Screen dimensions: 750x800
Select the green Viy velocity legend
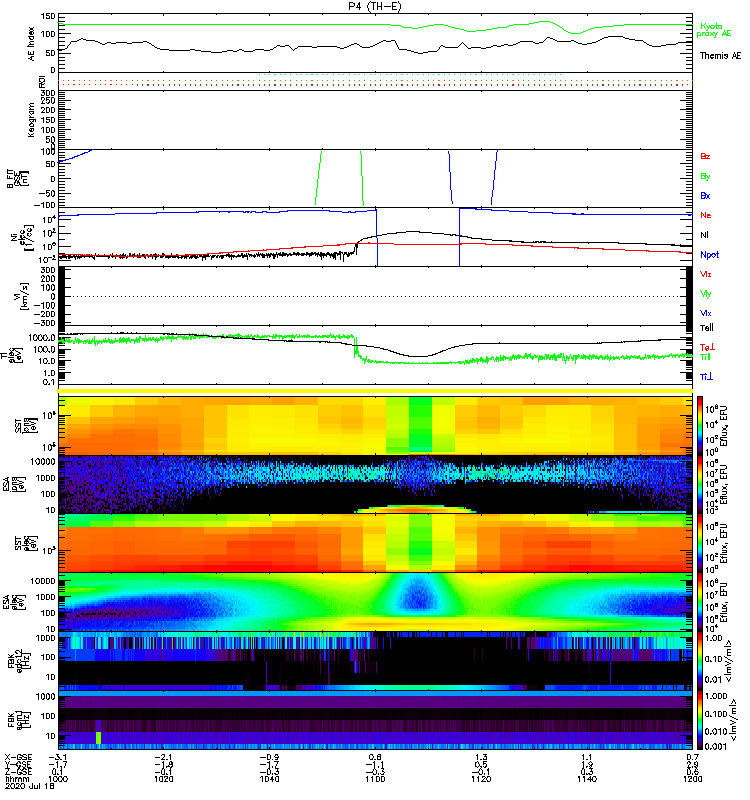(x=705, y=294)
